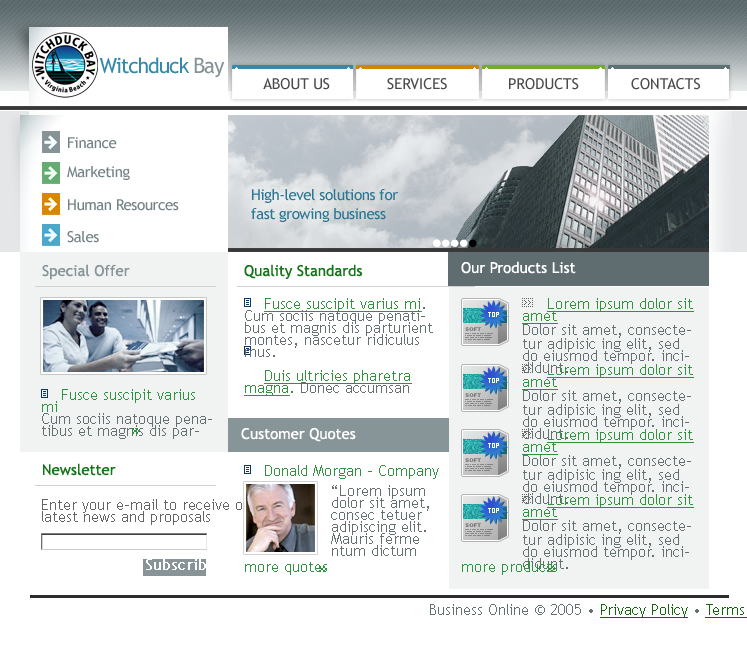Click the first software box product icon
The width and height of the screenshot is (747, 671).
[x=485, y=322]
